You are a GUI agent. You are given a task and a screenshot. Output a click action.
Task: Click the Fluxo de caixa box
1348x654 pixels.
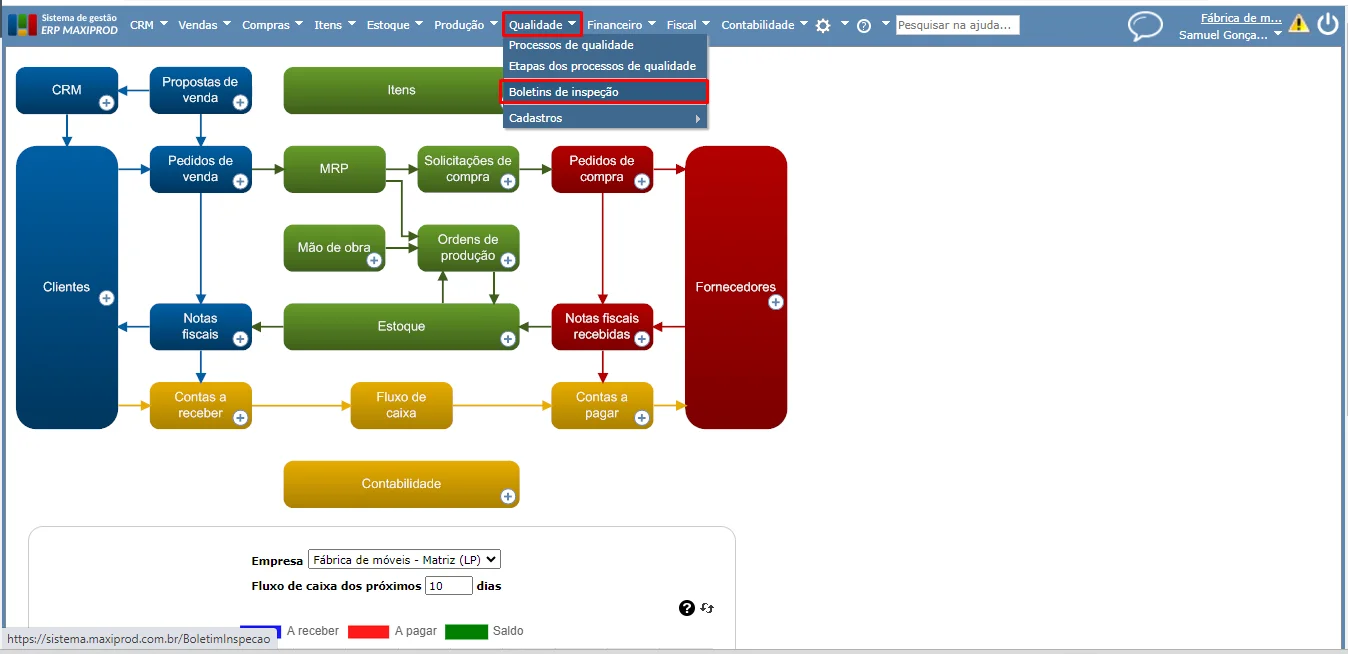point(401,405)
